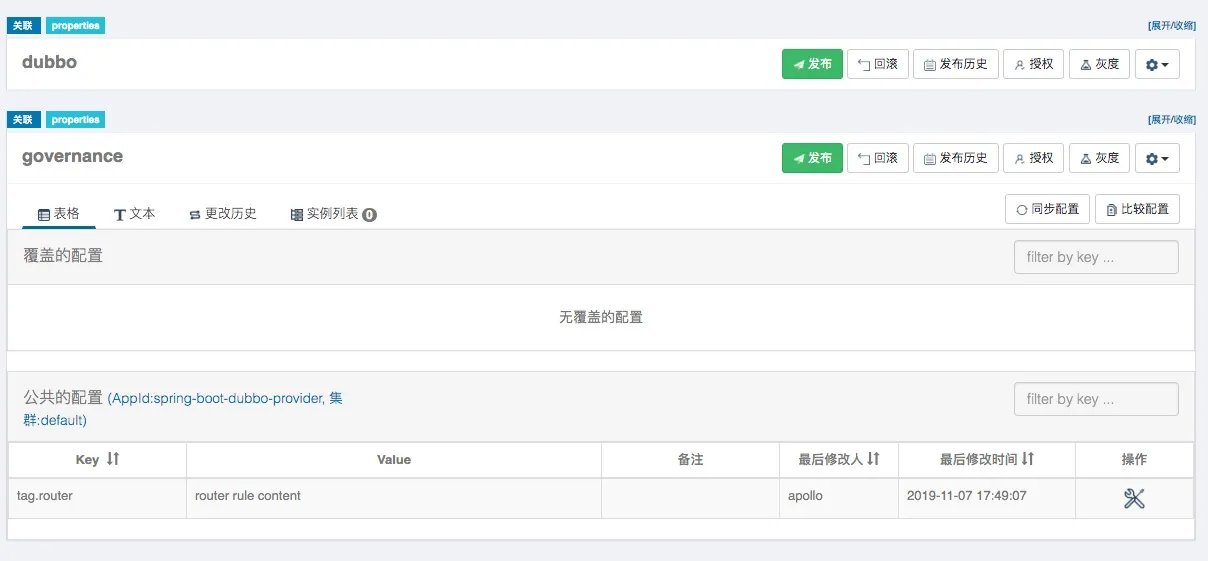Open 发布历史 release history for dubbo
Viewport: 1208px width, 561px height.
(x=955, y=64)
